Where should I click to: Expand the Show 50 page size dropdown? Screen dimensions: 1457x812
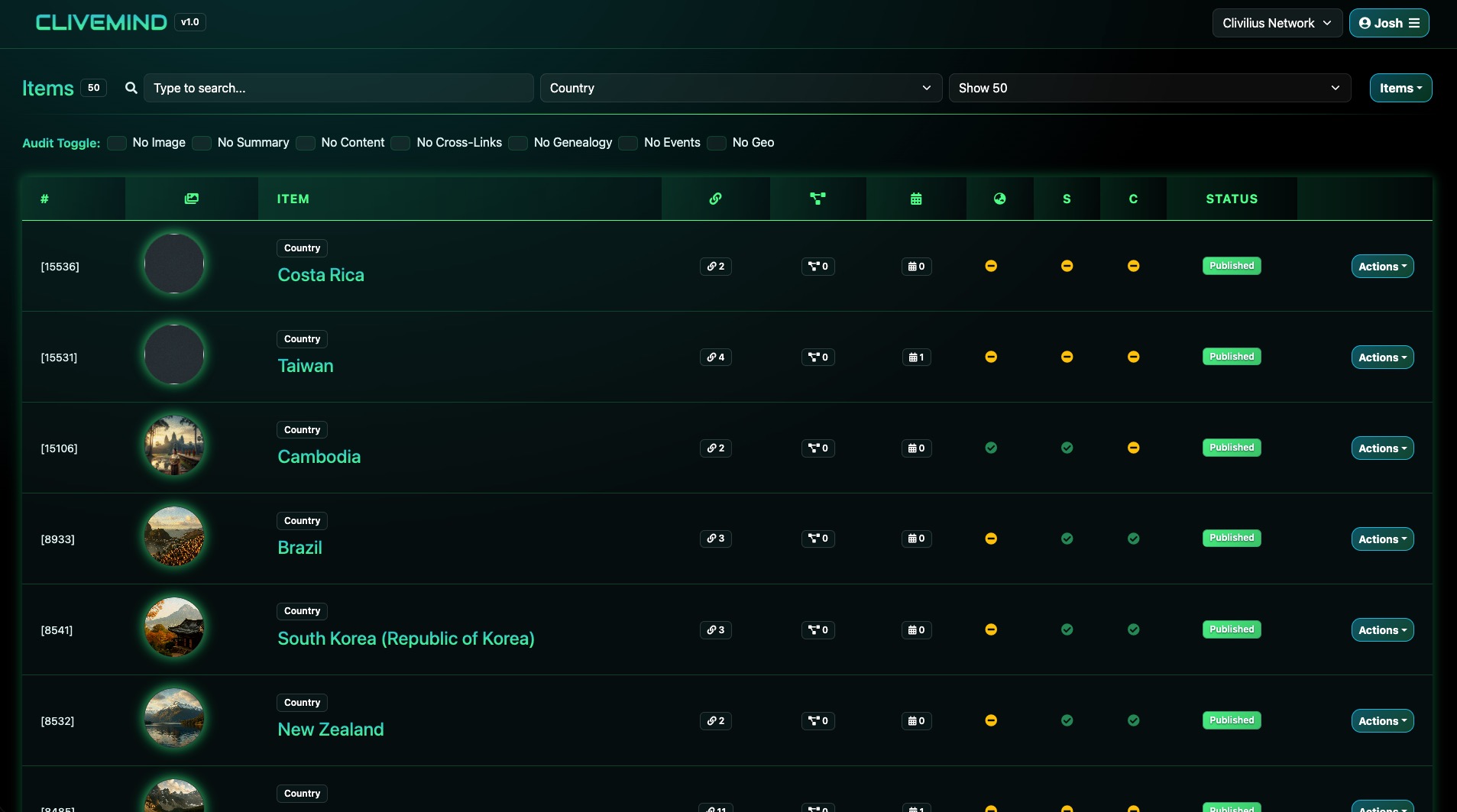pyautogui.click(x=1149, y=88)
